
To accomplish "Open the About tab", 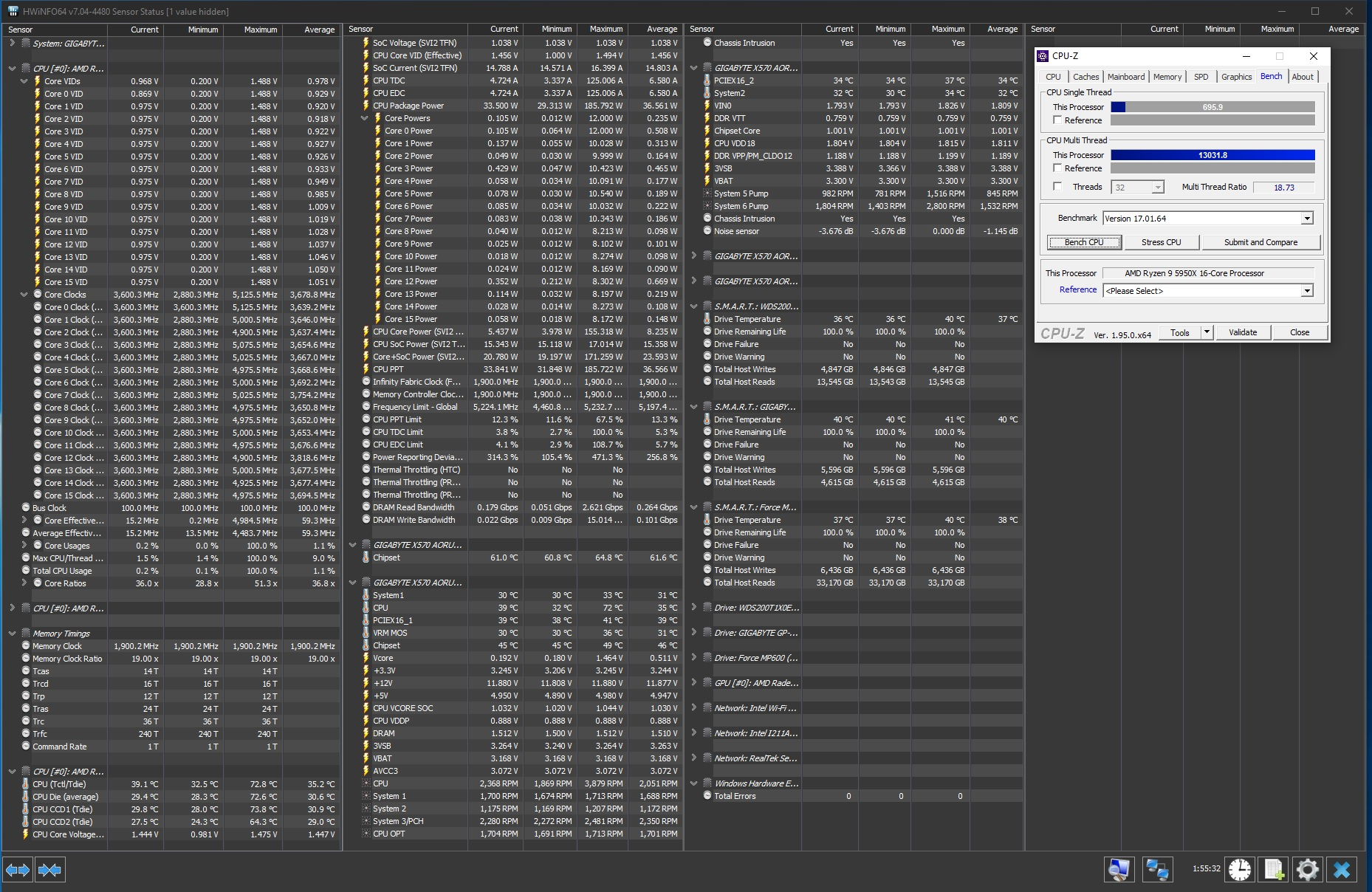I will tap(1303, 77).
